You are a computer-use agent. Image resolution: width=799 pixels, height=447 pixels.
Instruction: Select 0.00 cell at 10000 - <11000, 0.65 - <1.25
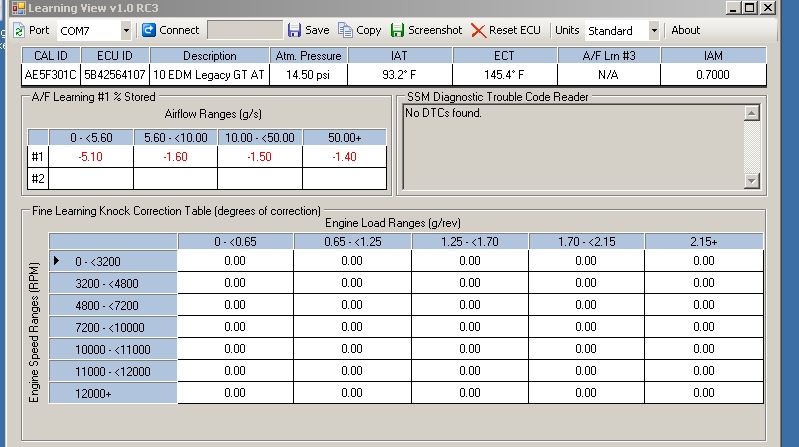(x=353, y=349)
